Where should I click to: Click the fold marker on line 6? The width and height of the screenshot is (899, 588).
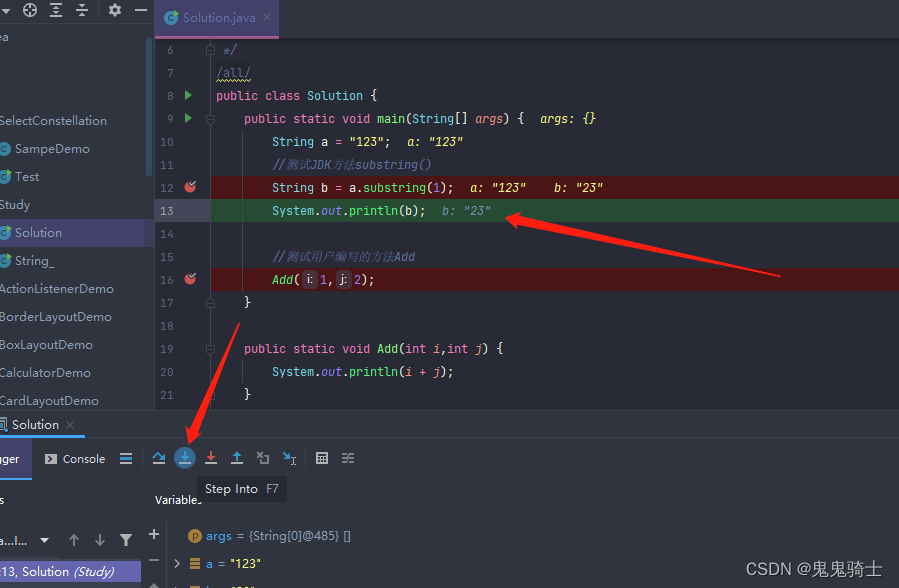[210, 50]
